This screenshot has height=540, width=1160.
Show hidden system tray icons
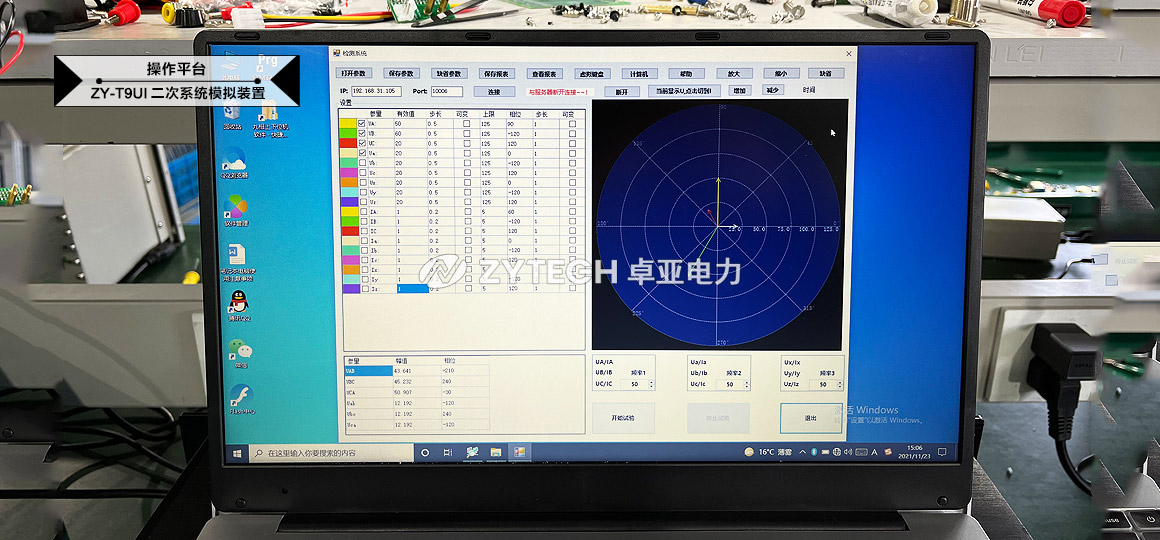pos(803,452)
